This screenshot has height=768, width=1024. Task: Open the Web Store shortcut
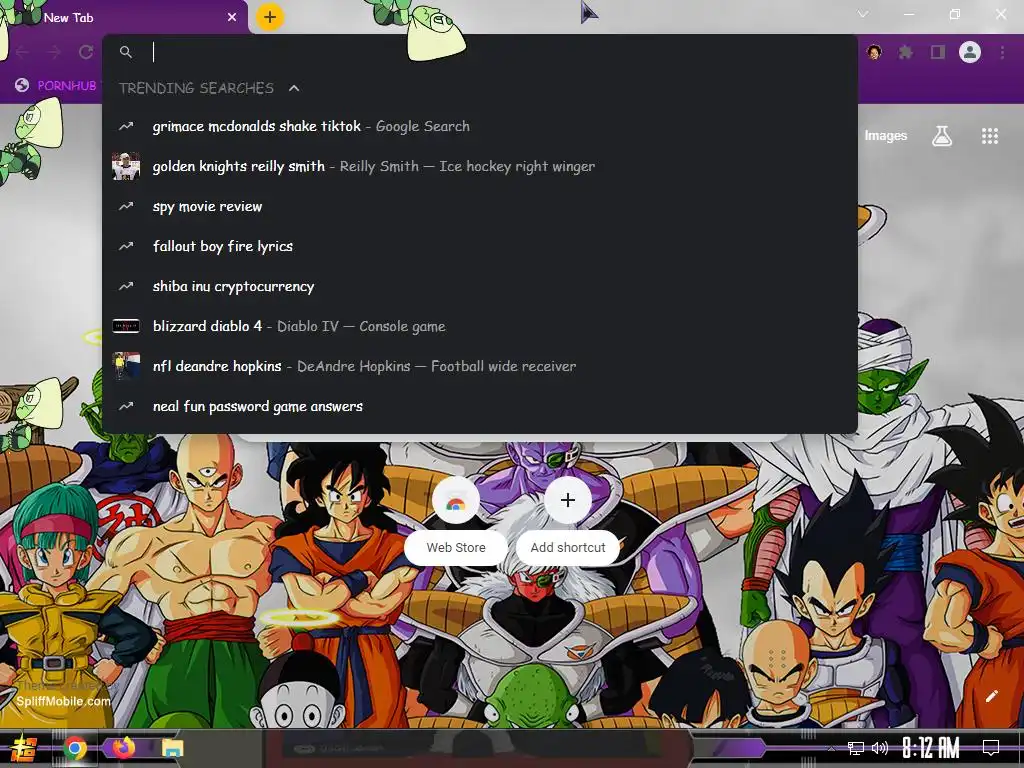pyautogui.click(x=456, y=521)
